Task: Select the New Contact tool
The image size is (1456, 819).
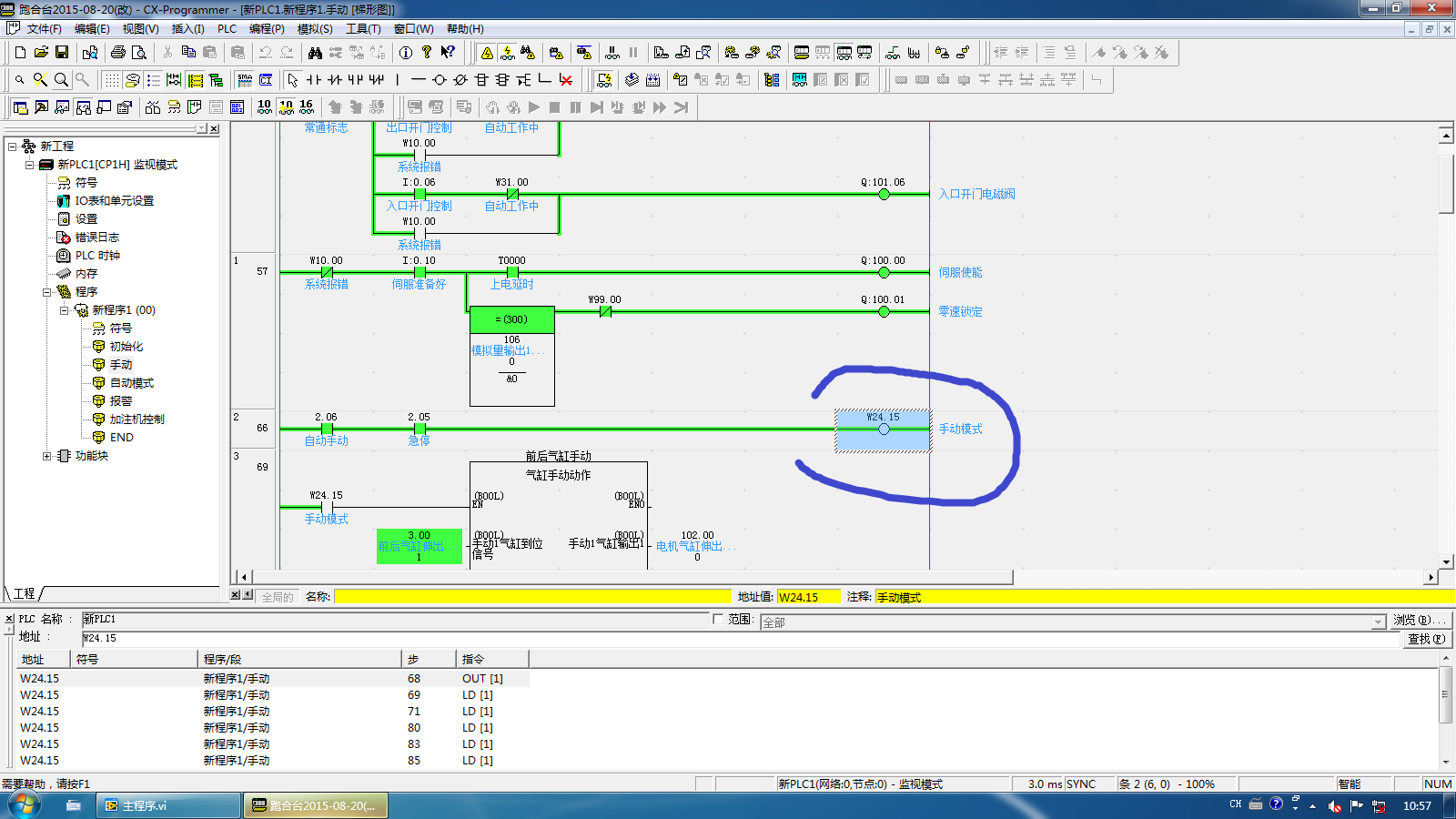Action: [x=314, y=80]
